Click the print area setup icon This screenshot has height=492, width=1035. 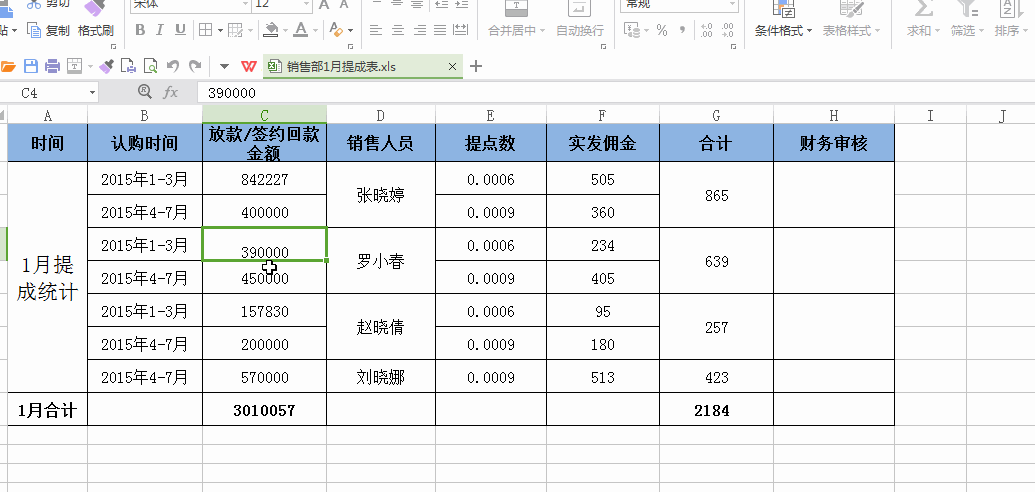[x=75, y=66]
